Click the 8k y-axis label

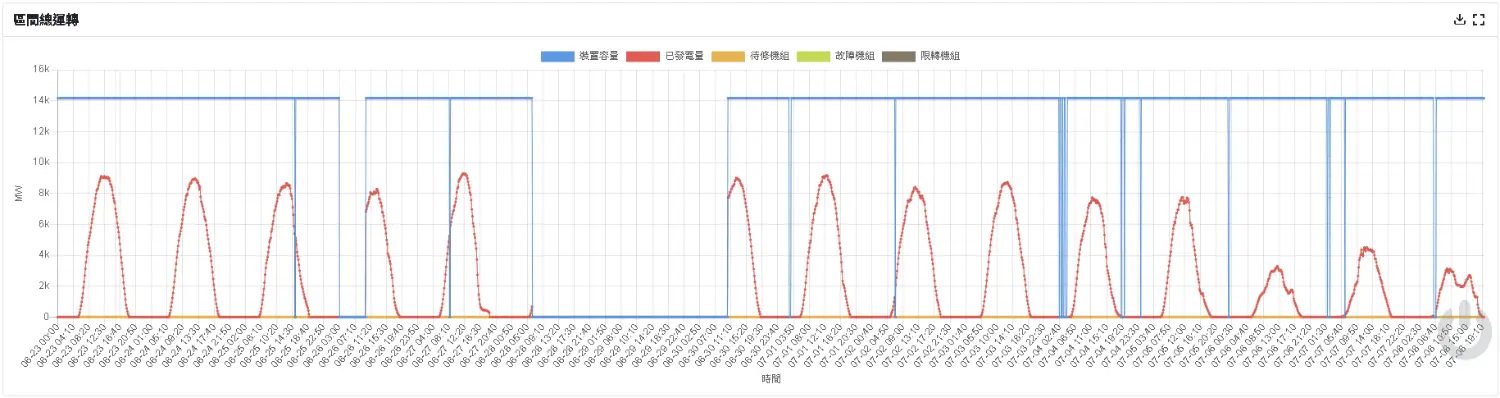tap(43, 194)
